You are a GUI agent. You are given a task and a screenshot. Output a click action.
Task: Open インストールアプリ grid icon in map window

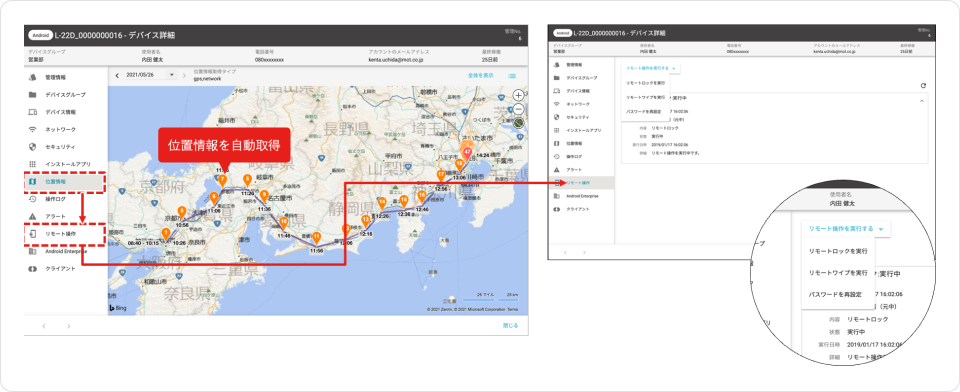click(x=32, y=164)
